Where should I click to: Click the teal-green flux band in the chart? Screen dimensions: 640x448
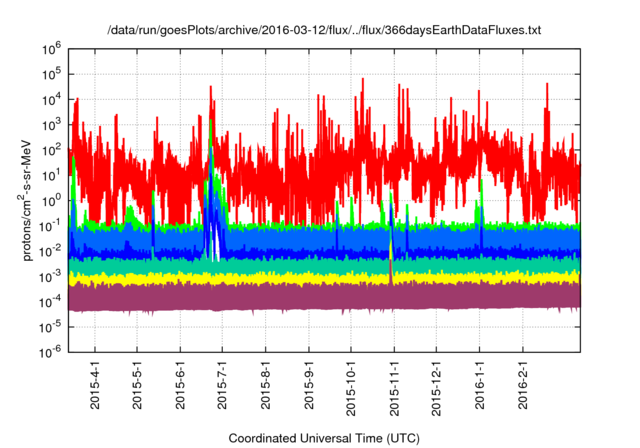click(324, 266)
